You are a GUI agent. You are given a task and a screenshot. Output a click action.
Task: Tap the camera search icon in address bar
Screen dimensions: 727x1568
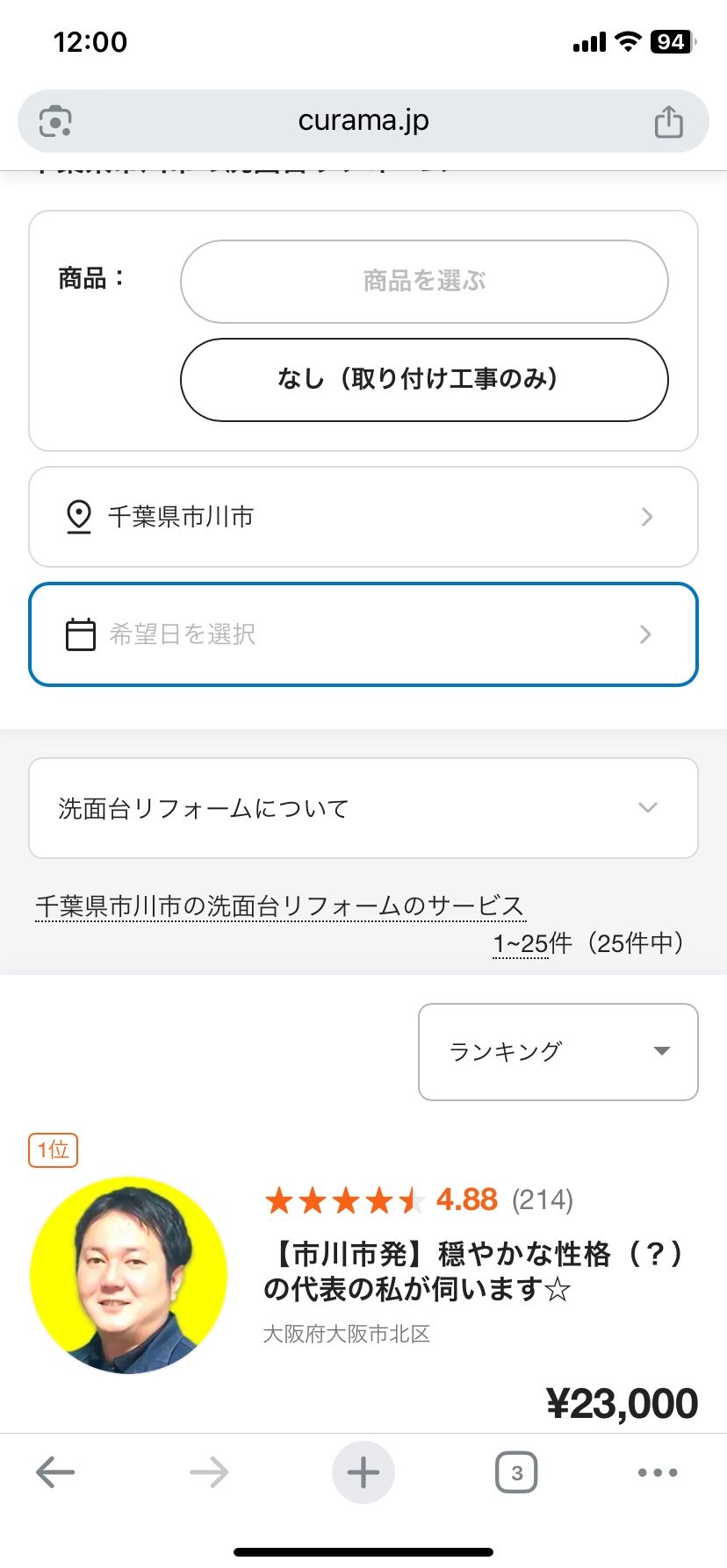point(55,121)
